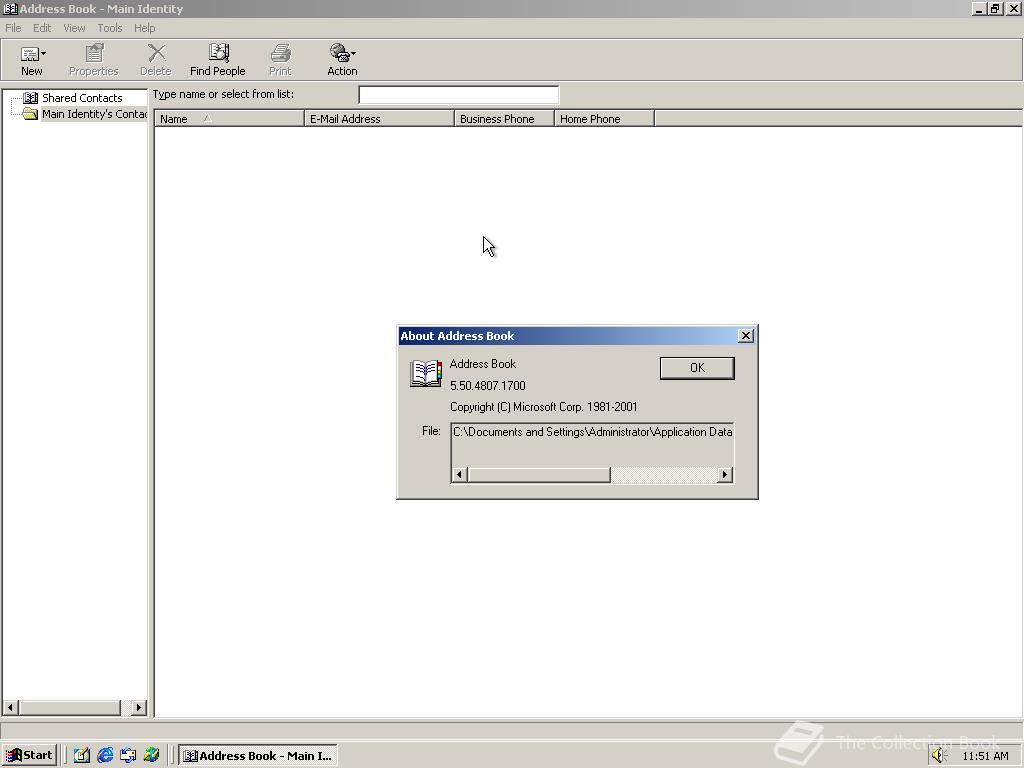Open the File menu

tap(13, 28)
